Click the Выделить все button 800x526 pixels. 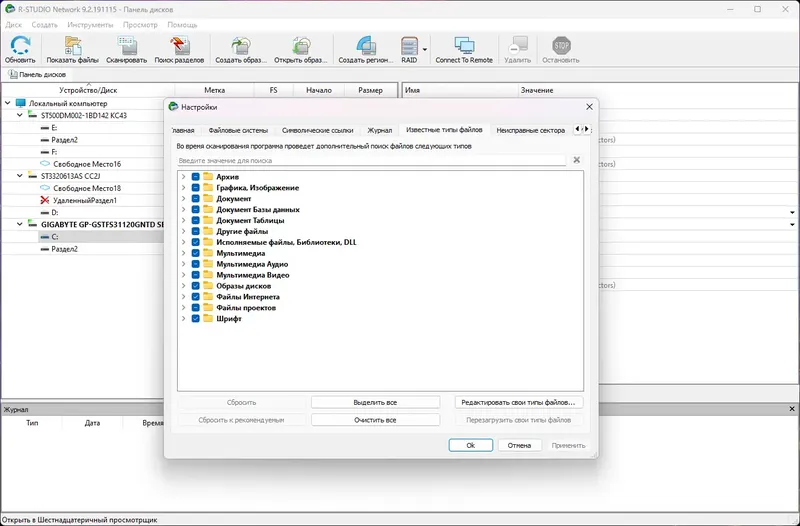tap(375, 403)
